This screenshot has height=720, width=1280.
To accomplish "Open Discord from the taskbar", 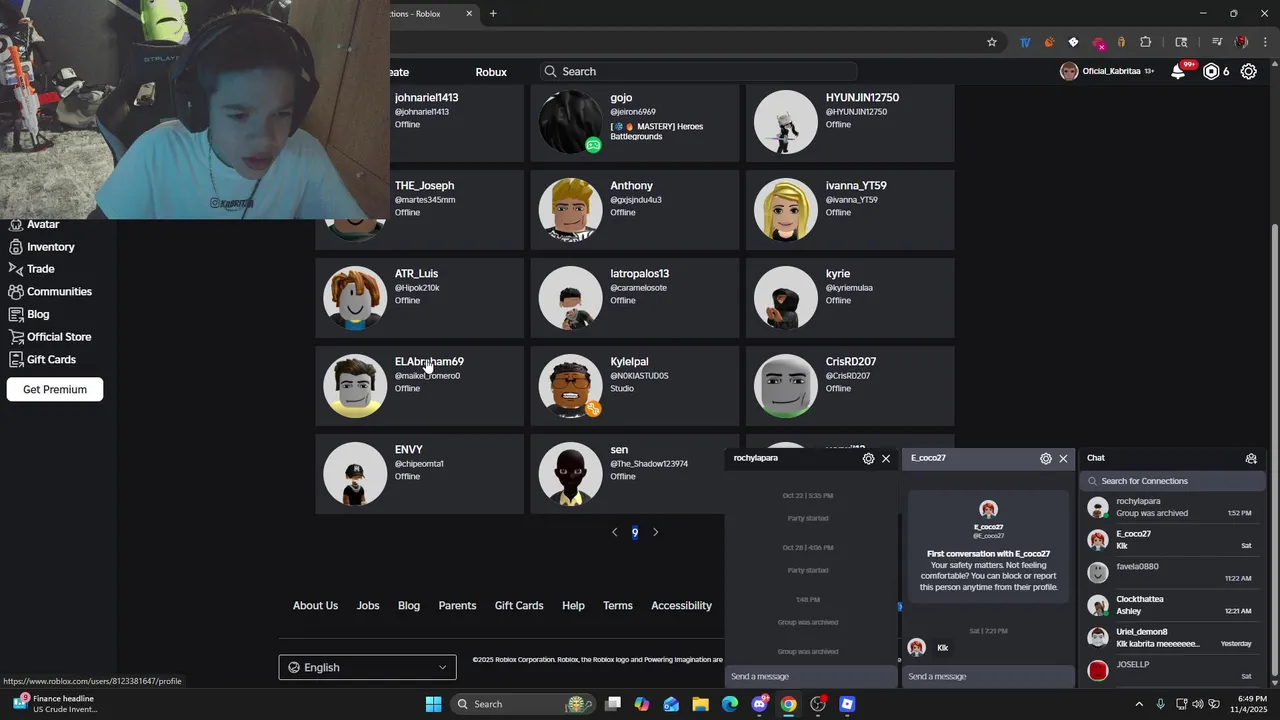I will tap(759, 704).
